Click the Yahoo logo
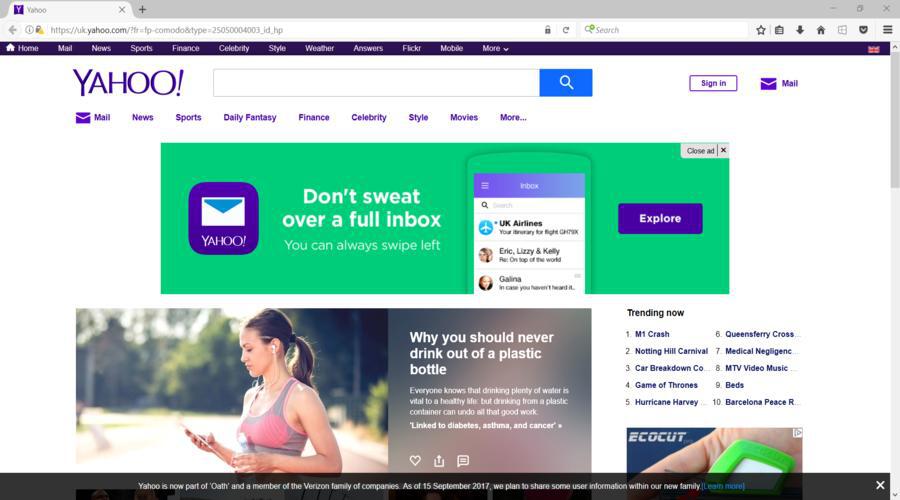Screen dimensions: 900x500 coord(128,83)
